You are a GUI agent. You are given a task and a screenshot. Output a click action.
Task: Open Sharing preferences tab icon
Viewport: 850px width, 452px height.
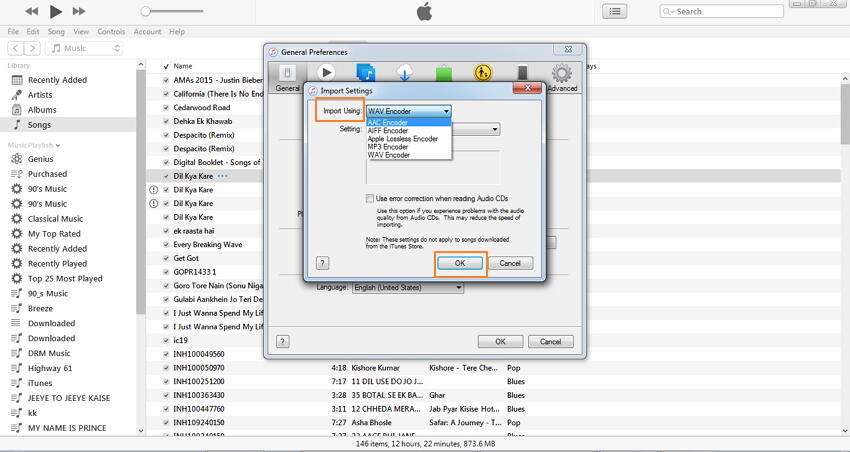click(x=366, y=73)
